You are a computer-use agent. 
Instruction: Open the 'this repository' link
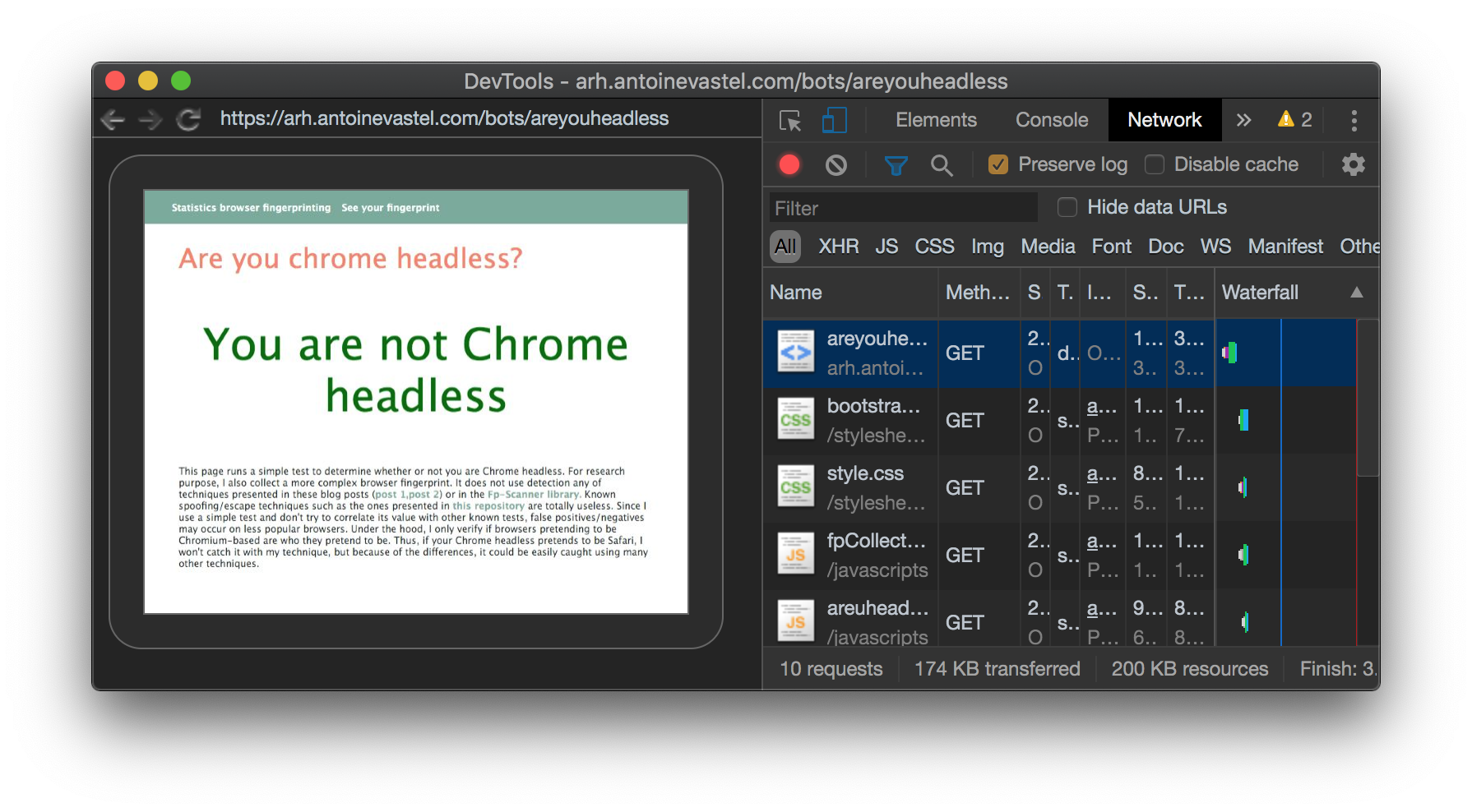tap(488, 506)
